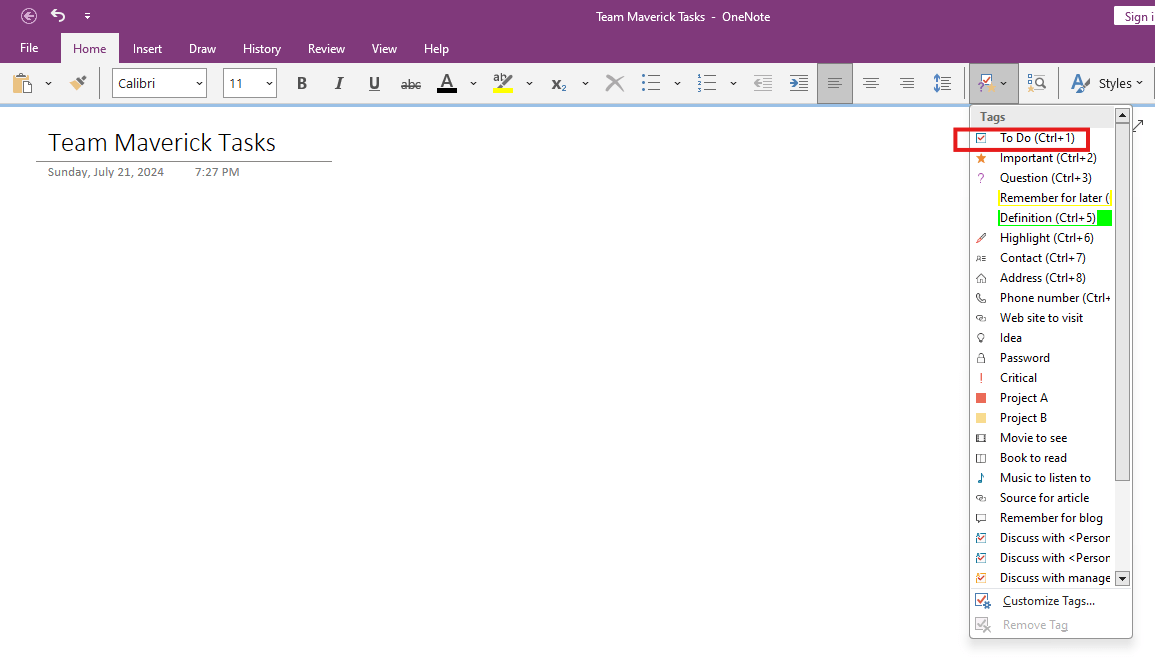The width and height of the screenshot is (1155, 665).
Task: Expand the bullet library arrow
Action: pyautogui.click(x=677, y=83)
